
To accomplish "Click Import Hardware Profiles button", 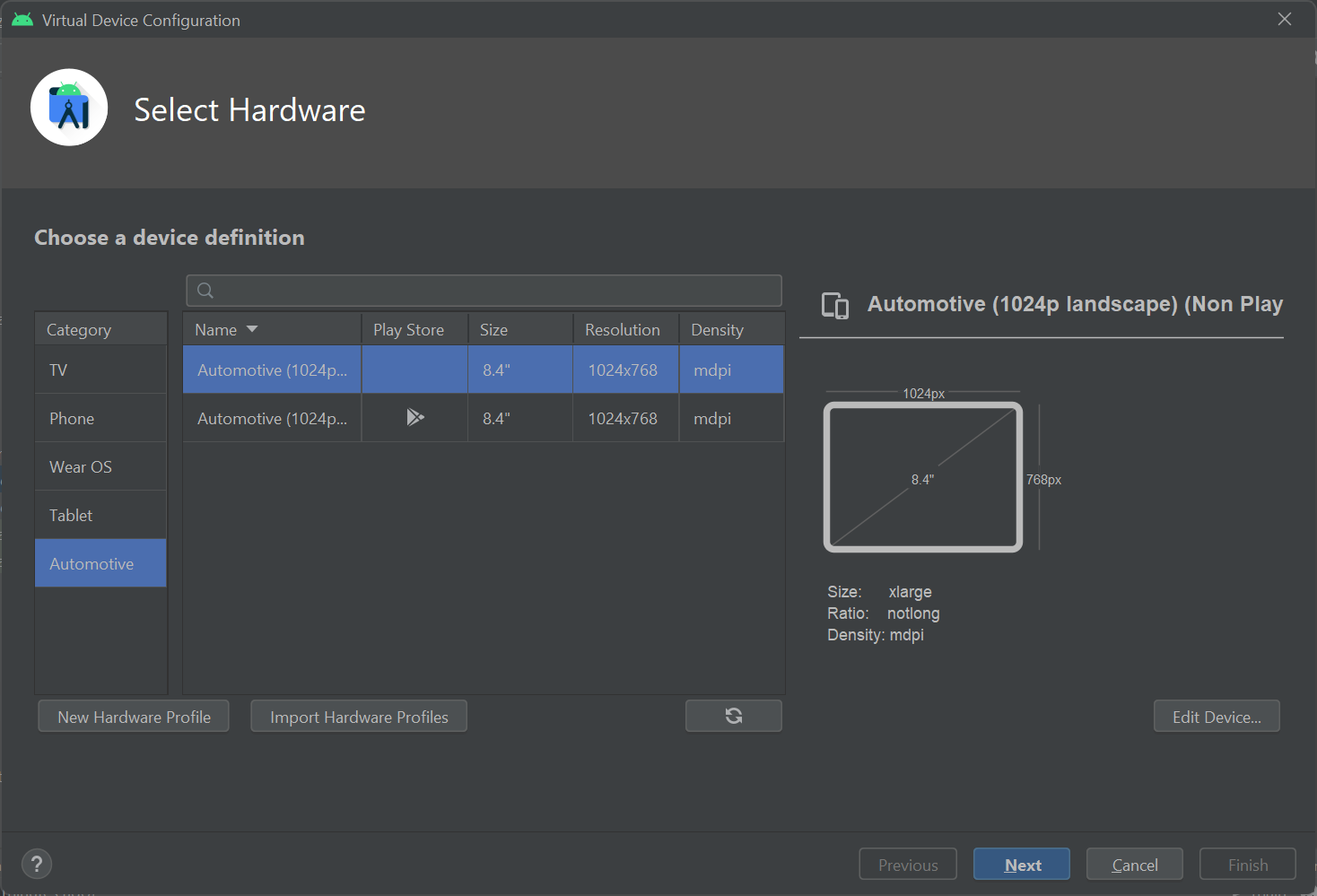I will 359,717.
